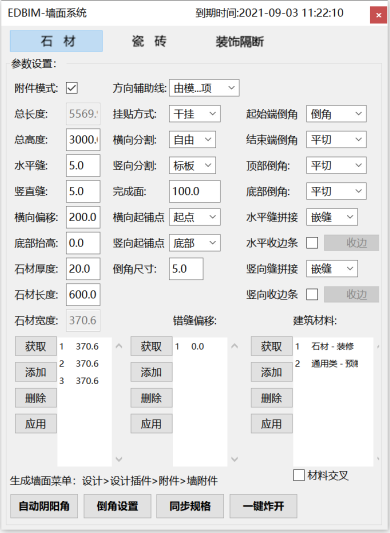Tick the 材料交叉 checkbox
Viewport: 390px width, 533px height.
[299, 475]
